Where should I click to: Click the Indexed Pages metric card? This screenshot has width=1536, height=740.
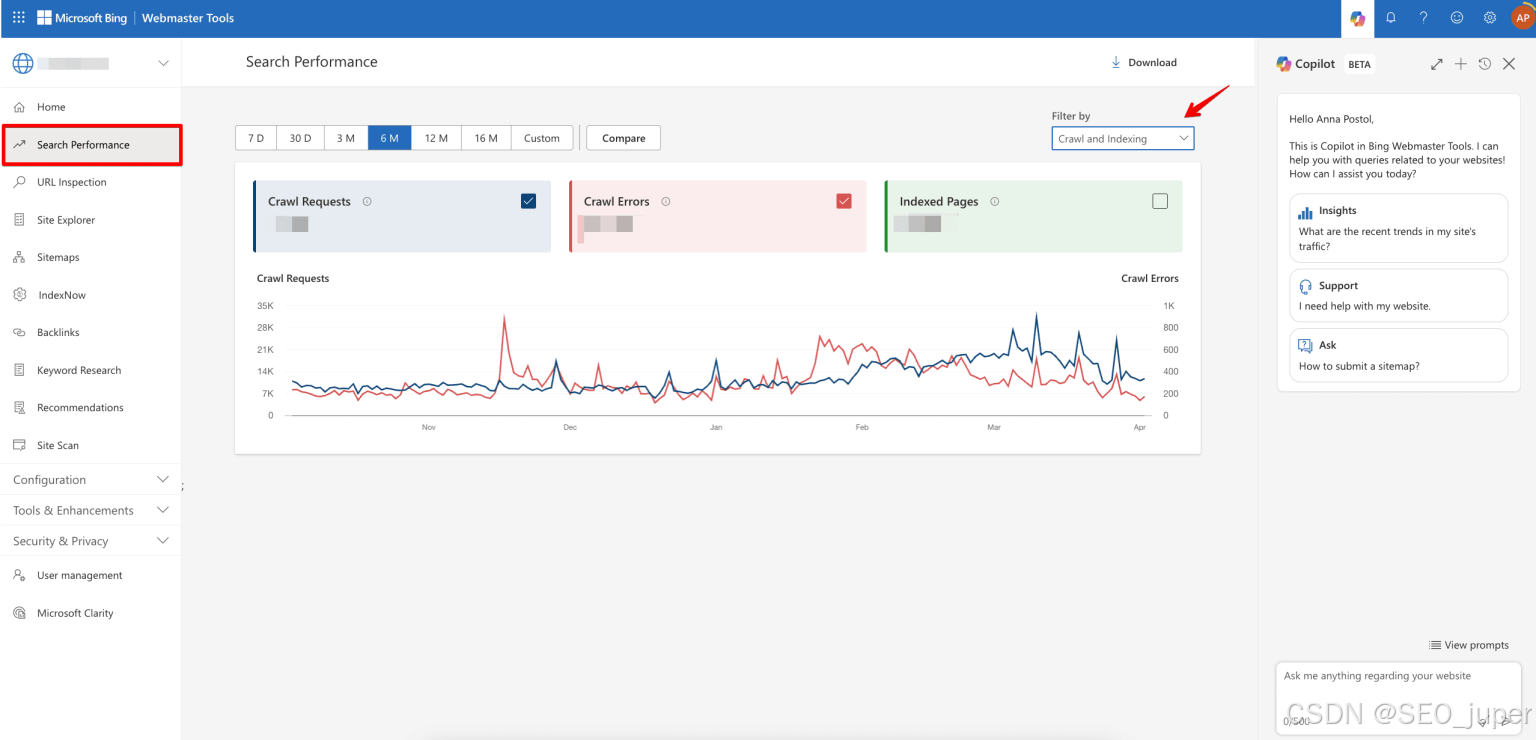coord(1034,216)
